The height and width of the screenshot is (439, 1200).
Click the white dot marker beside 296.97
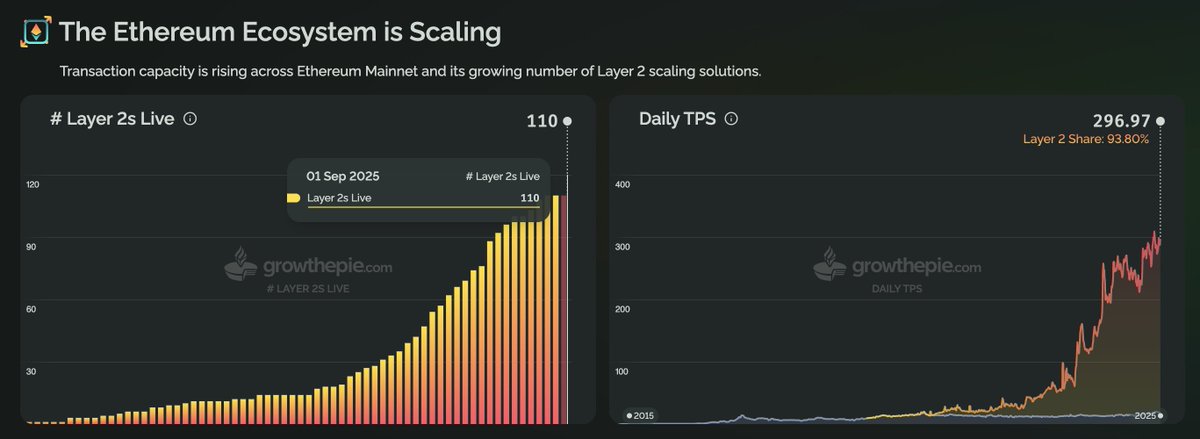coord(1160,121)
